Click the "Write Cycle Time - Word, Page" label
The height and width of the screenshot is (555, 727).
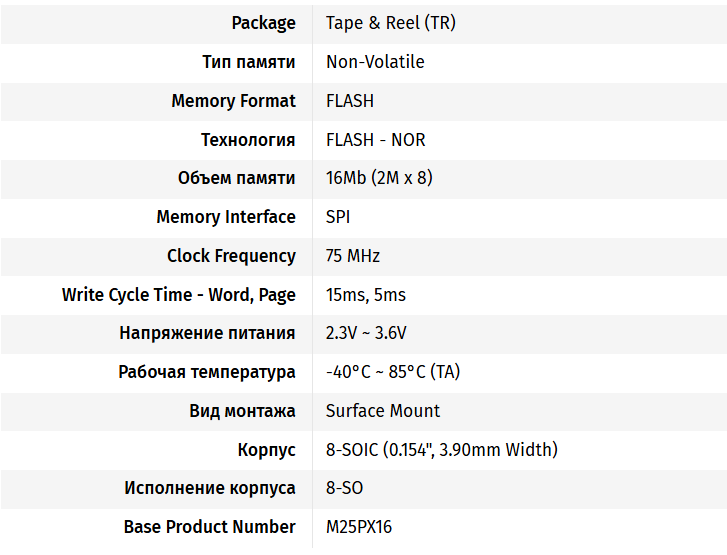178,295
